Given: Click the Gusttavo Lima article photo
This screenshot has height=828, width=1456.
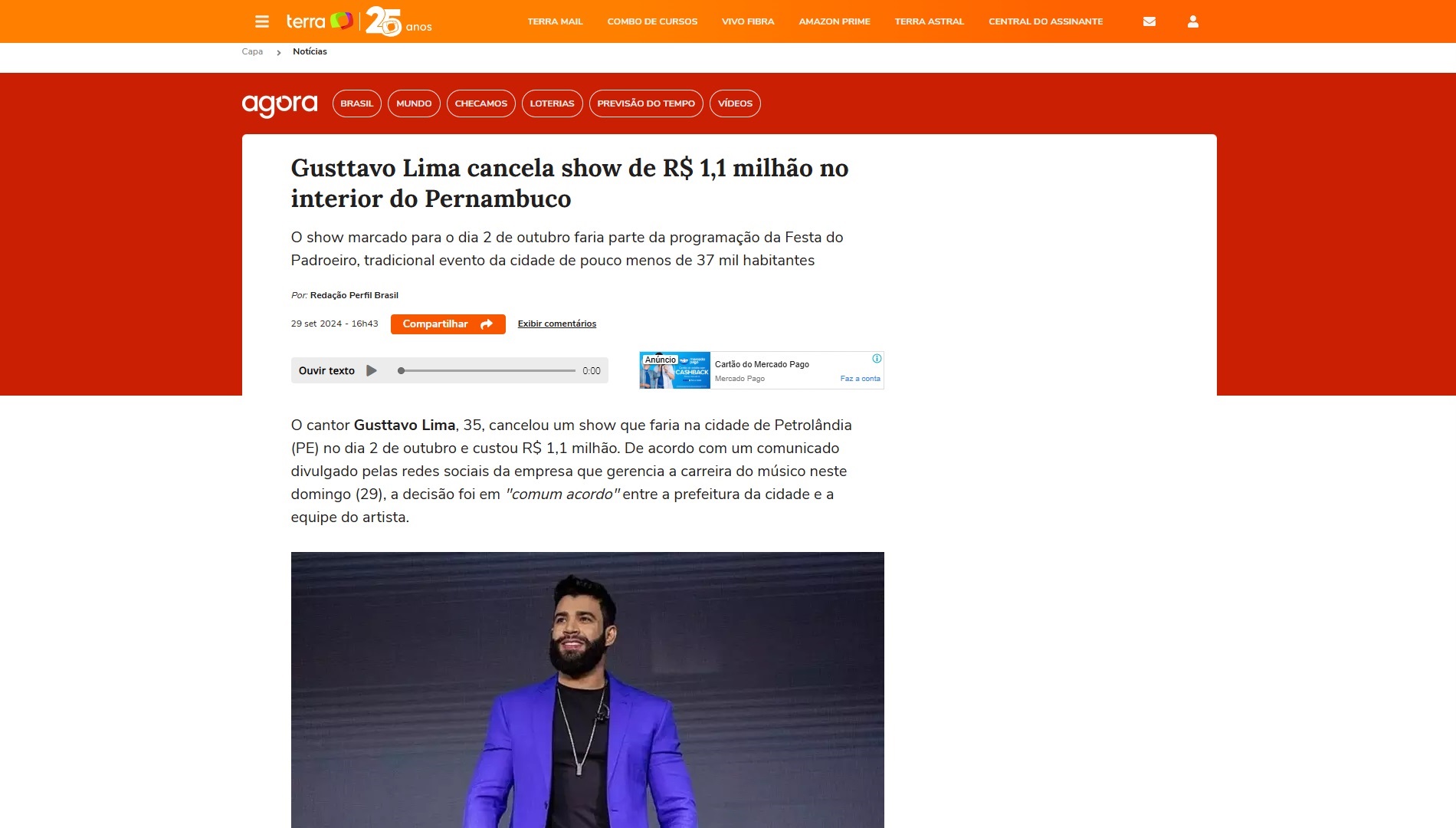Looking at the screenshot, I should click(587, 689).
